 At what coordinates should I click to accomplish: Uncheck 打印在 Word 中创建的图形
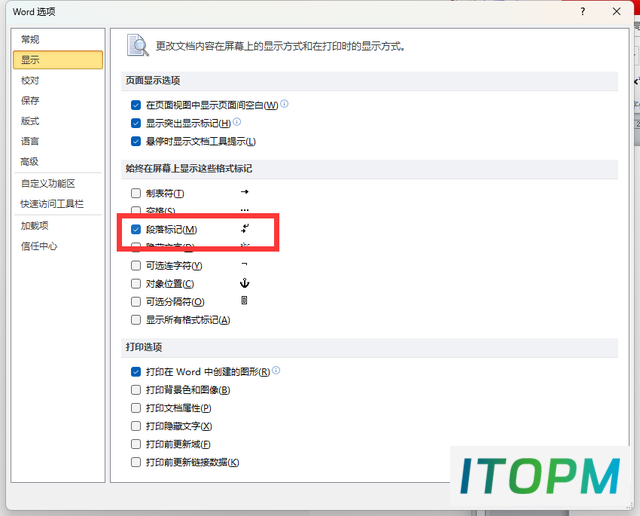click(x=136, y=372)
